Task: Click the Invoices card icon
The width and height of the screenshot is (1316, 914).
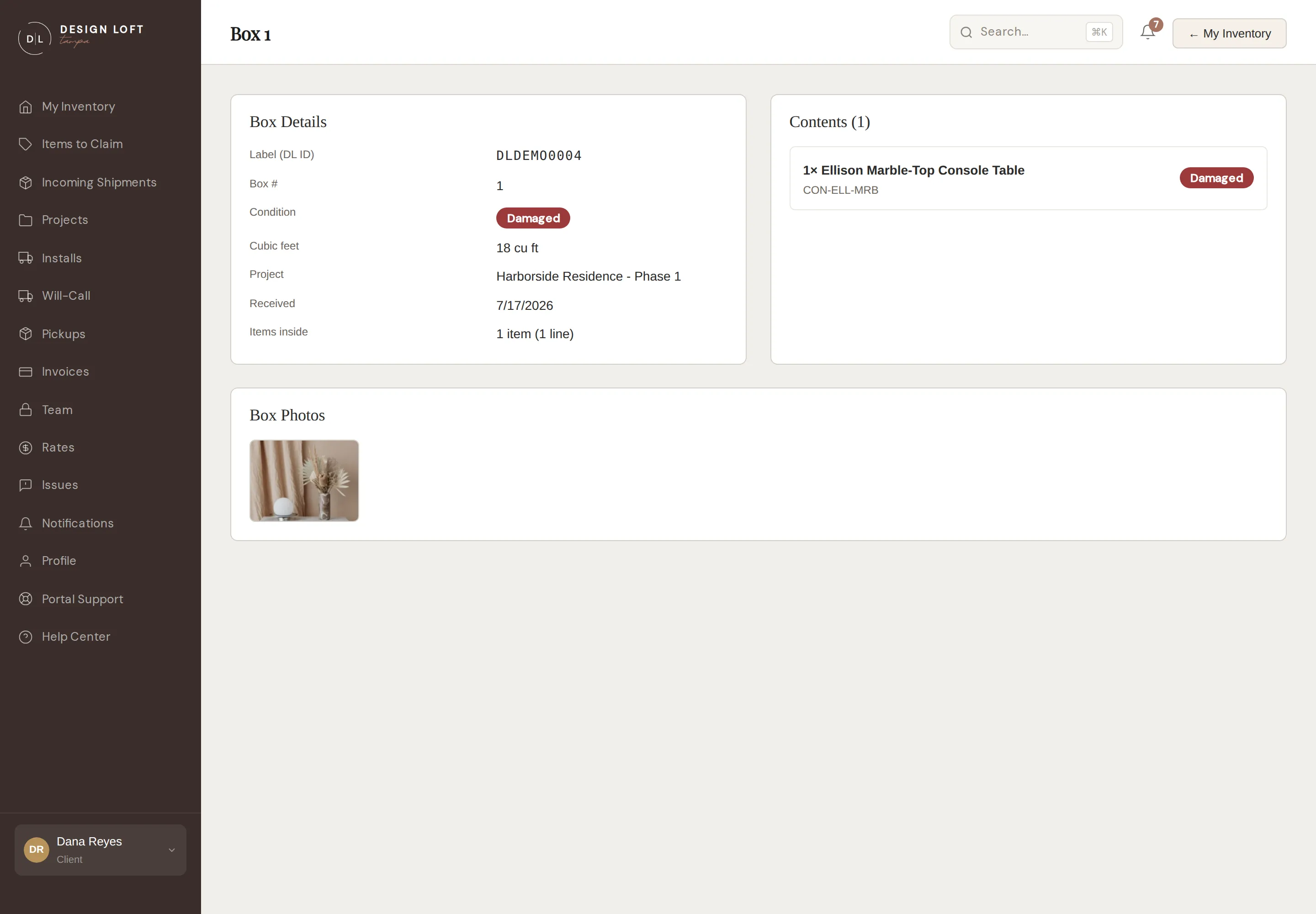Action: coord(25,372)
